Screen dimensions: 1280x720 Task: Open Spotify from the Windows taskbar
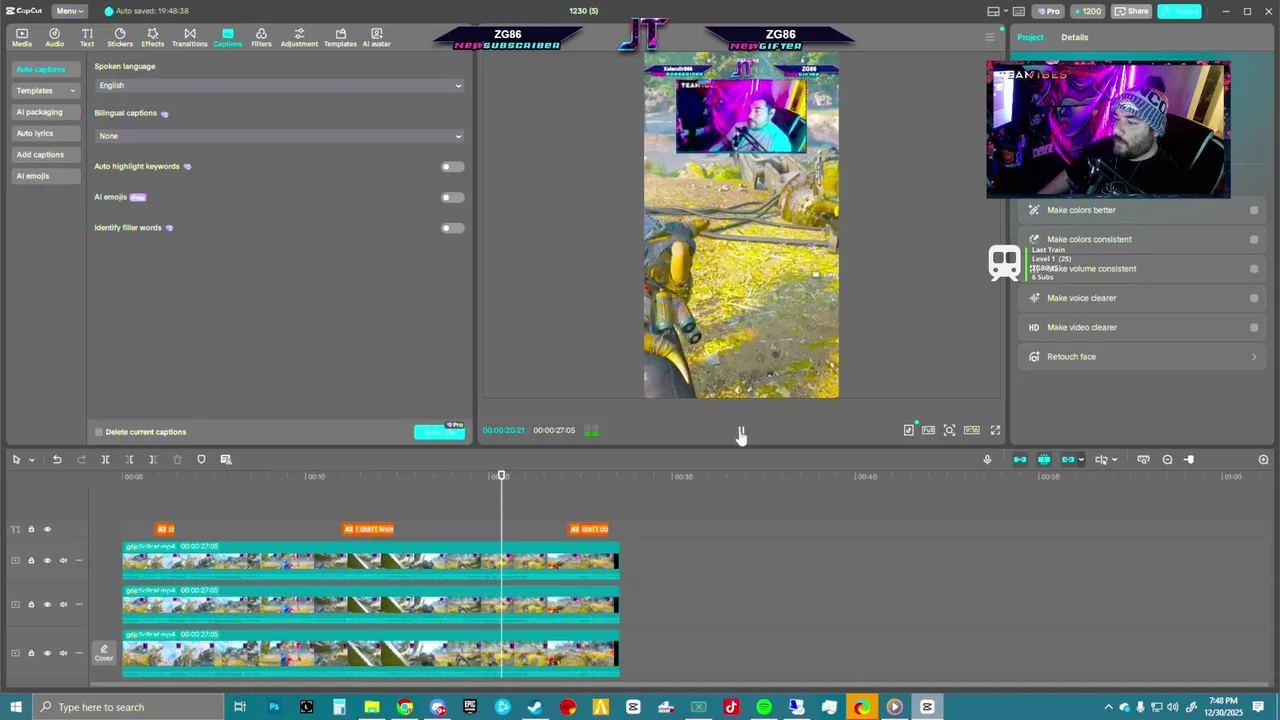(764, 707)
